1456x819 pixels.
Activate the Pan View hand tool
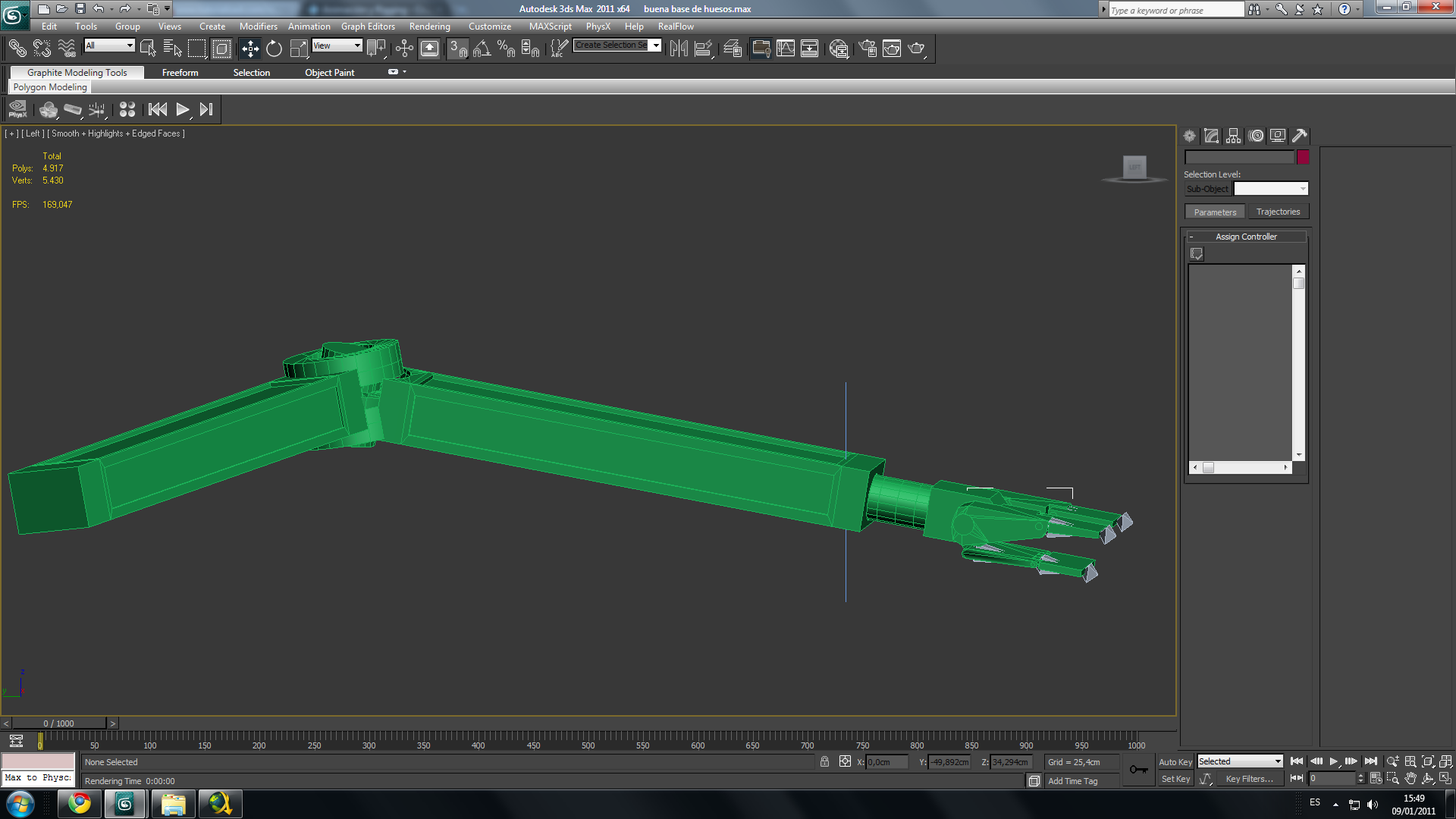[1410, 779]
